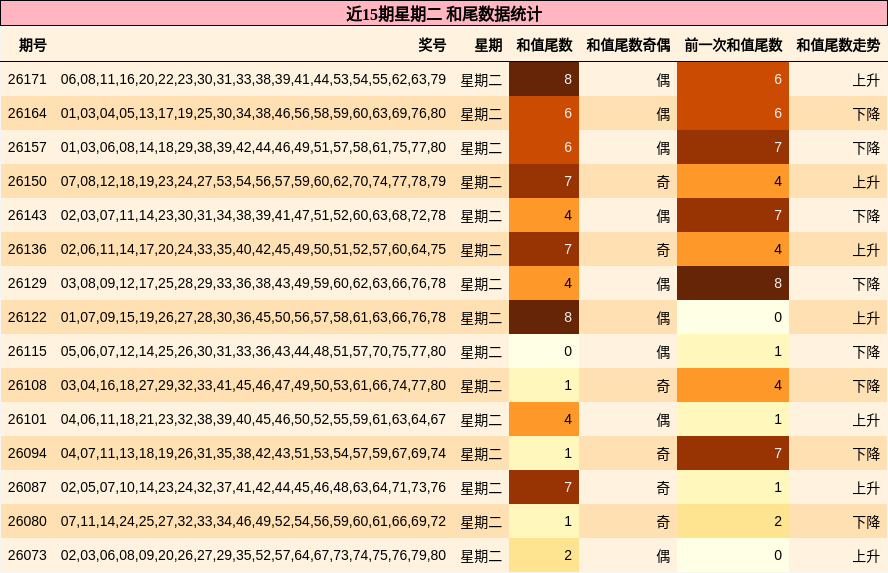Click the winning numbers of issue 26157
This screenshot has height=573, width=888.
click(253, 147)
